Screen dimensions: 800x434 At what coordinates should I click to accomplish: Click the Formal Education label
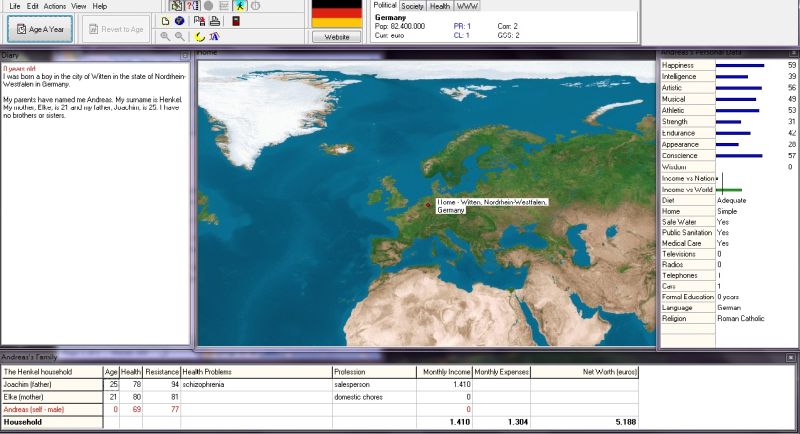(x=687, y=297)
